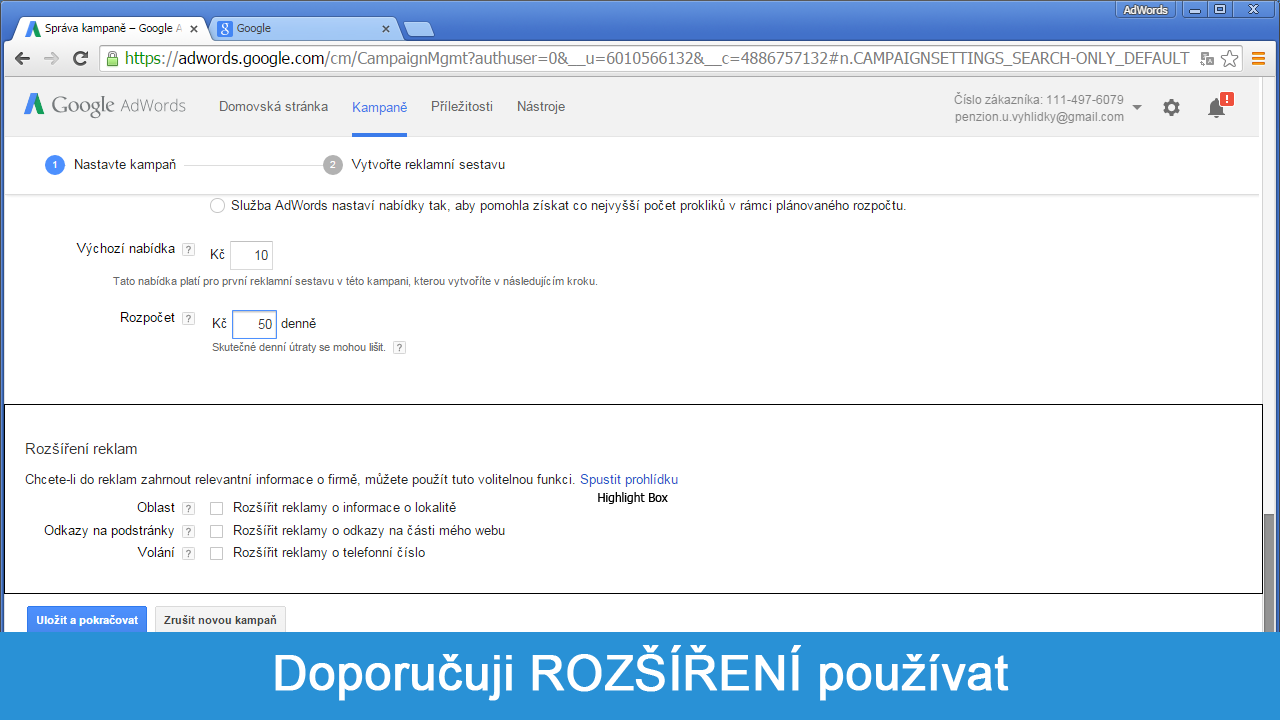1280x720 pixels.
Task: Open the Nástroje tab
Action: click(541, 106)
